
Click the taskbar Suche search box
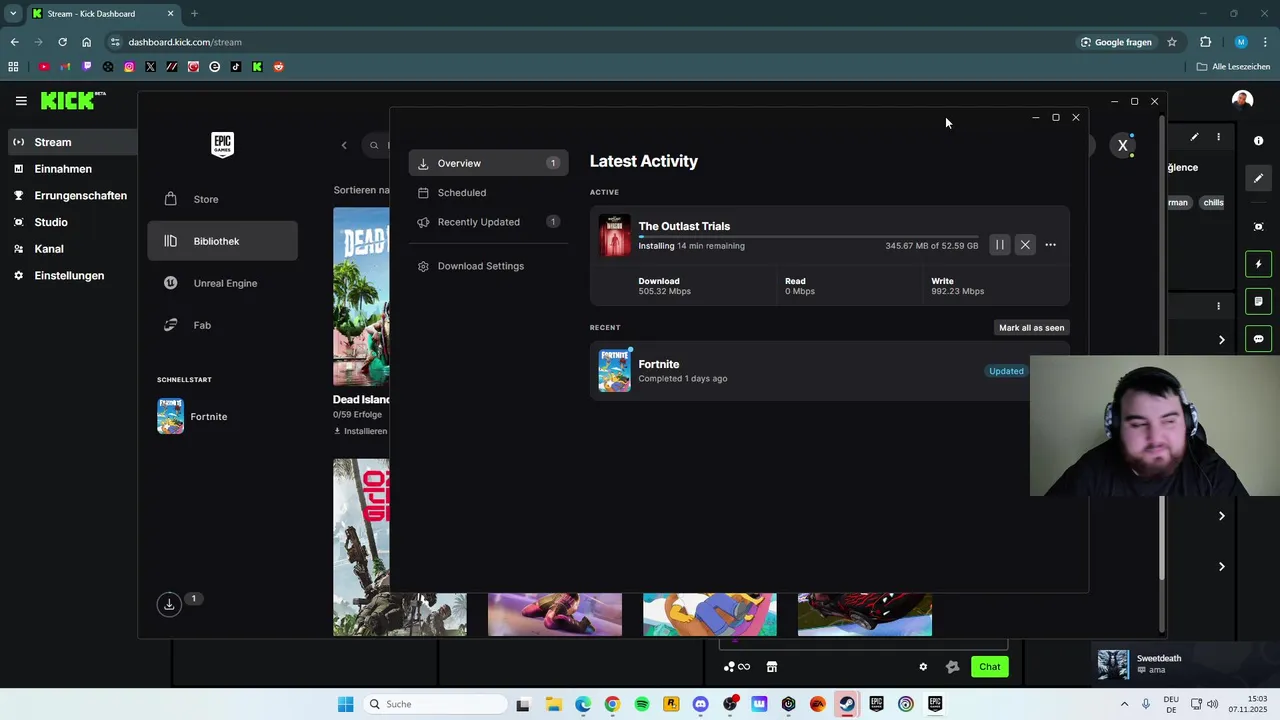435,704
